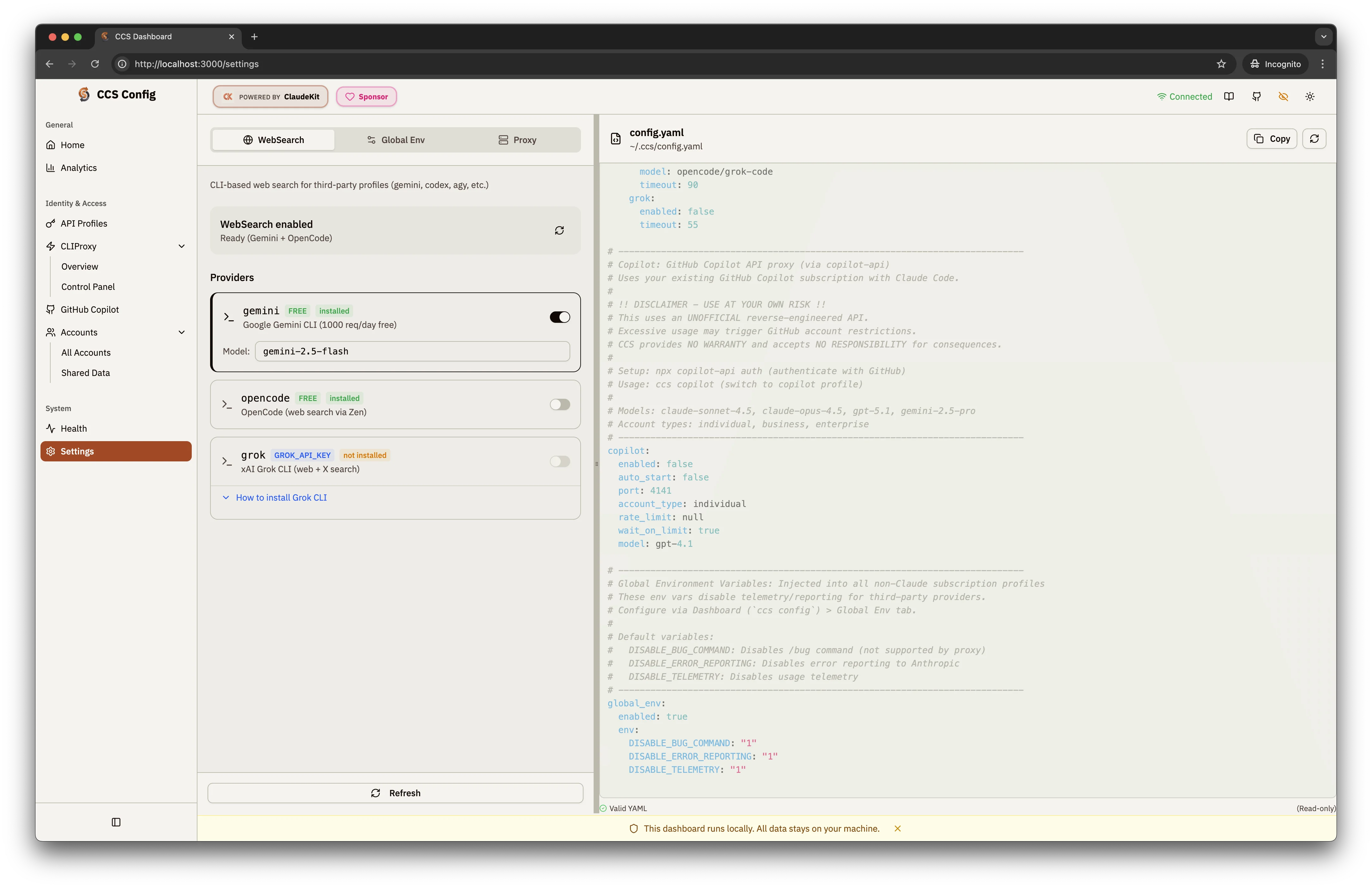This screenshot has width=1372, height=888.
Task: Edit the gemini-2.5-flash model field
Action: point(412,351)
